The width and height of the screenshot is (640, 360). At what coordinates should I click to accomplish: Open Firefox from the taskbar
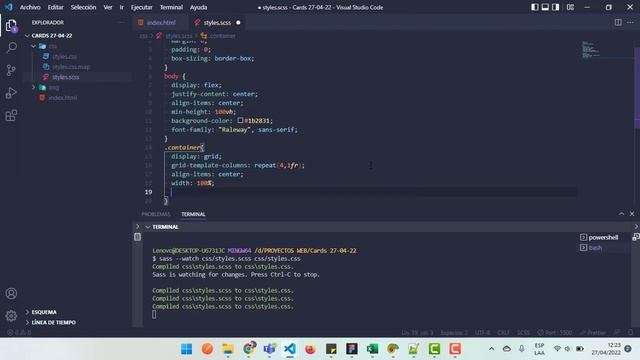[310, 349]
